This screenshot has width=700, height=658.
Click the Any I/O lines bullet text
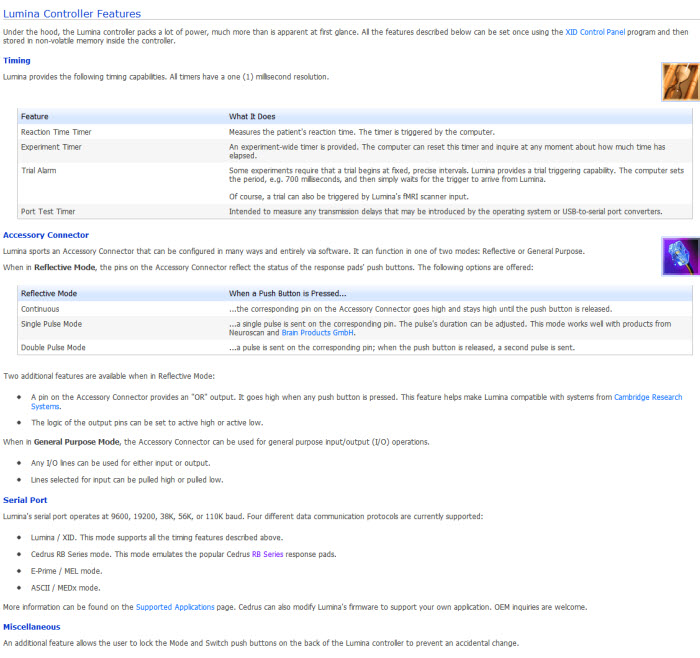click(121, 463)
